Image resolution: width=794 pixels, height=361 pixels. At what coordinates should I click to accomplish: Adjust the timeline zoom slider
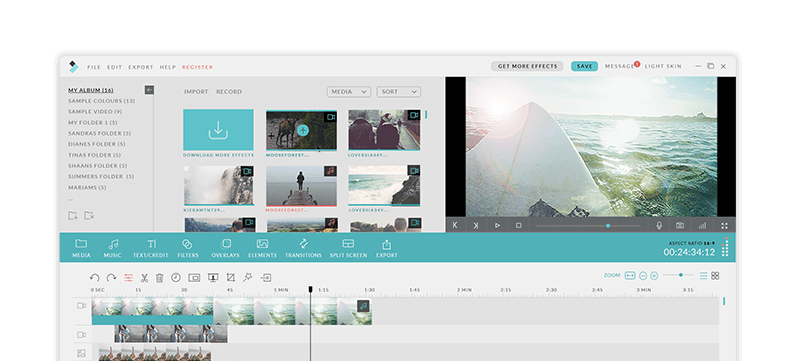point(679,275)
